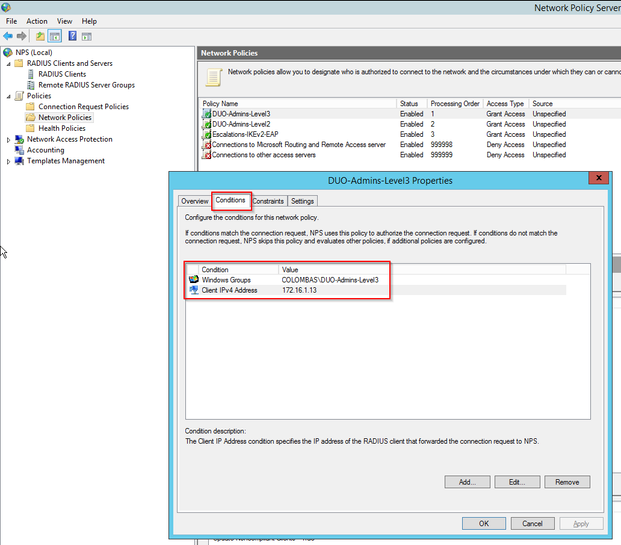This screenshot has height=545, width=621.
Task: Select value COLOMBAS\DUO-Admins-Level3
Action: 330,280
